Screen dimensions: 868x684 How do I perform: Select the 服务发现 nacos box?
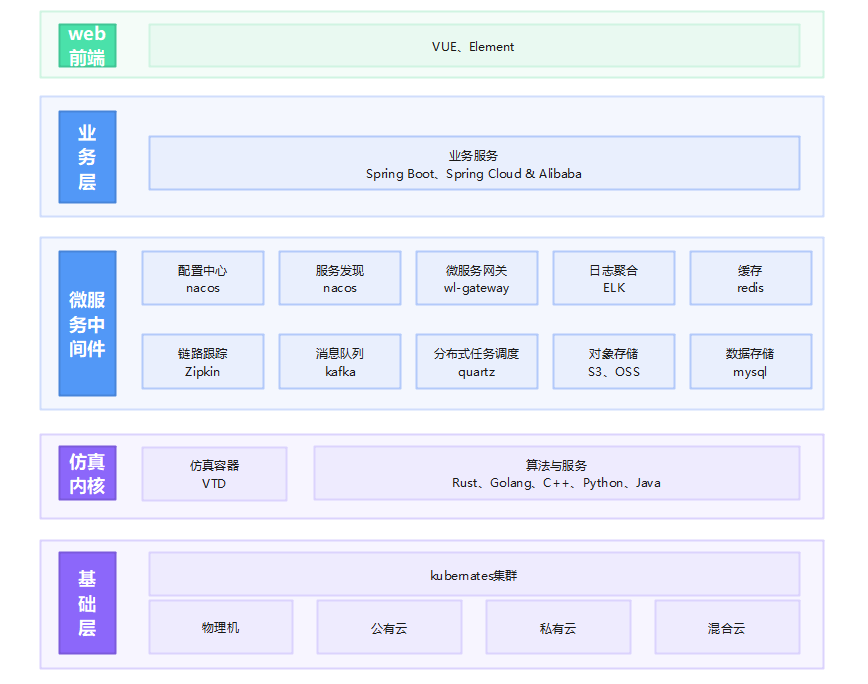tap(340, 278)
